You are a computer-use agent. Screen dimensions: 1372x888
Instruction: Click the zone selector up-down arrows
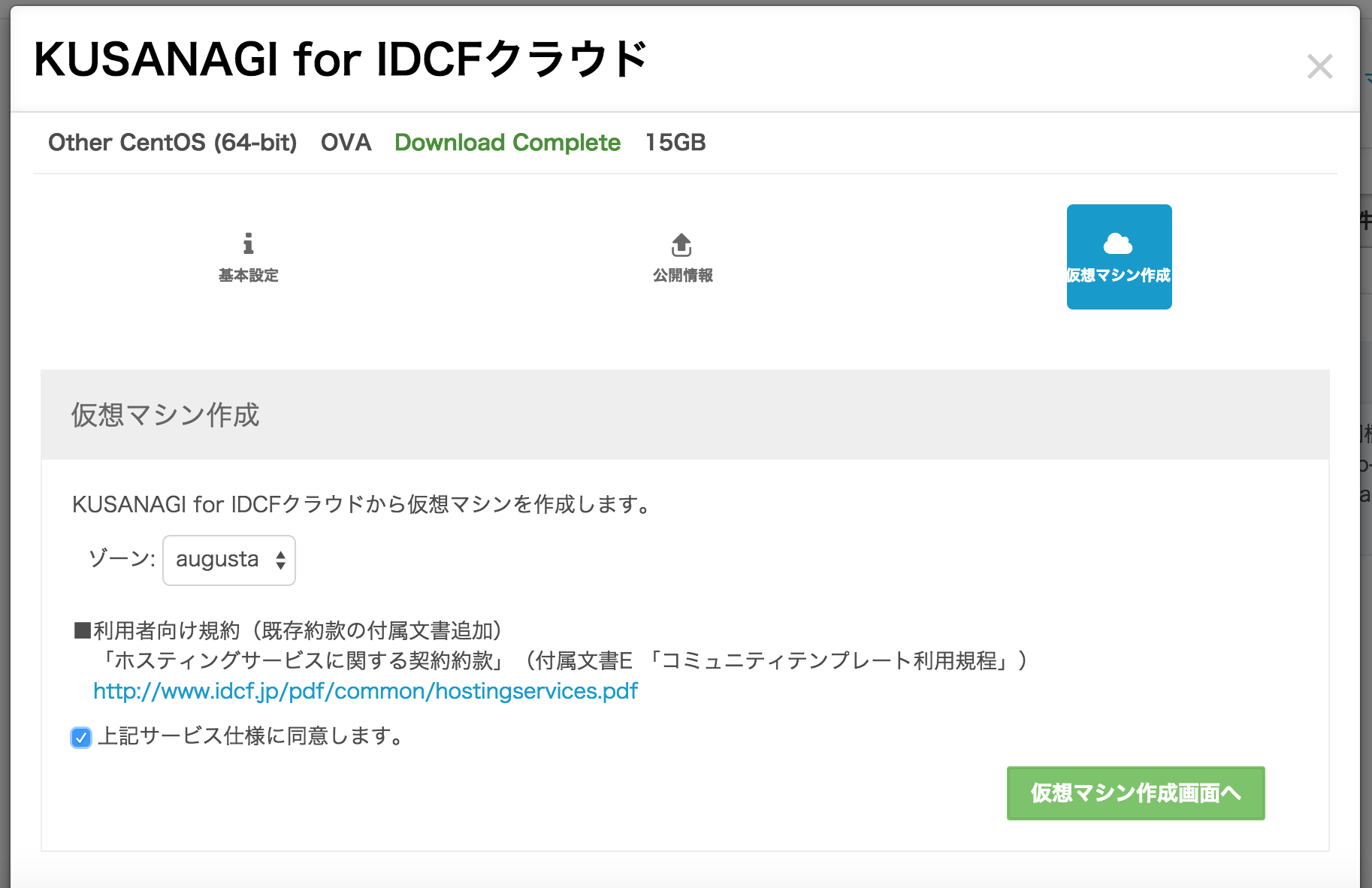point(280,560)
